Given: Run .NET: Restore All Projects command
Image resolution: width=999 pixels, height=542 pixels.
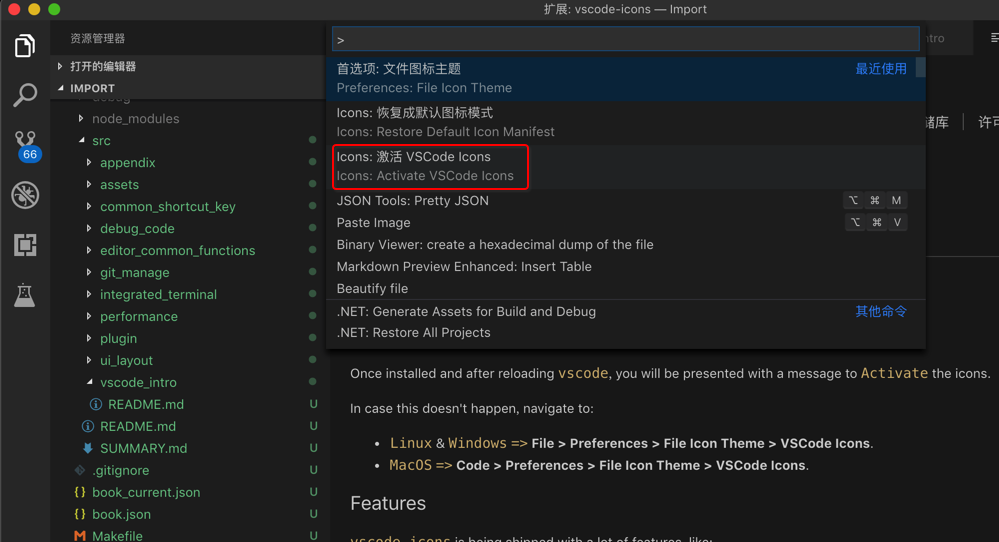Looking at the screenshot, I should (626, 333).
